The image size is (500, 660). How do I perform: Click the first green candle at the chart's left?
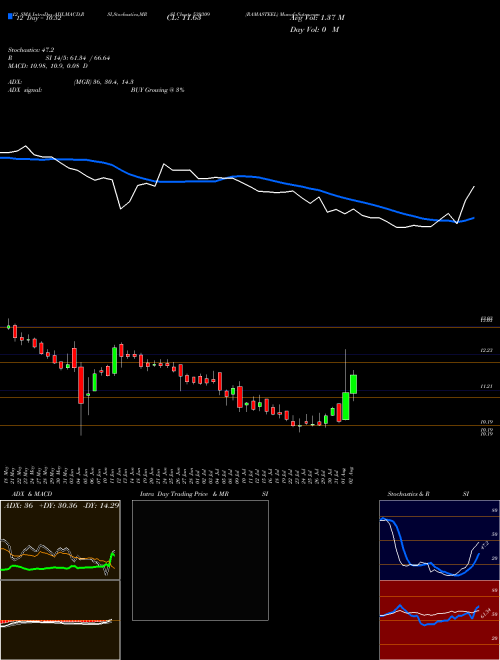click(8, 327)
